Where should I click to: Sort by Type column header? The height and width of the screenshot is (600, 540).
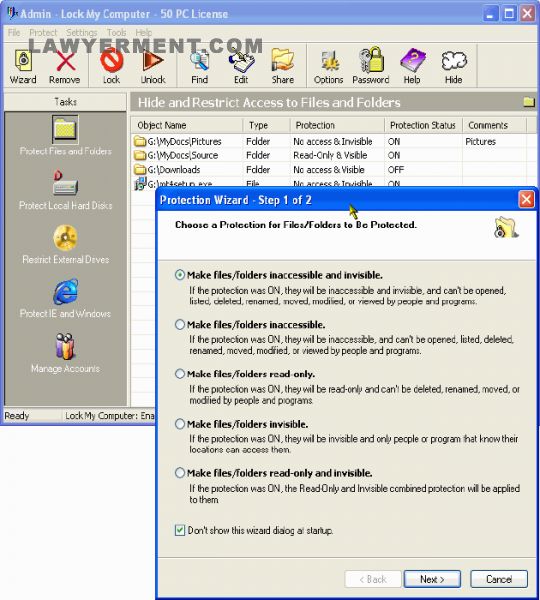tap(266, 125)
